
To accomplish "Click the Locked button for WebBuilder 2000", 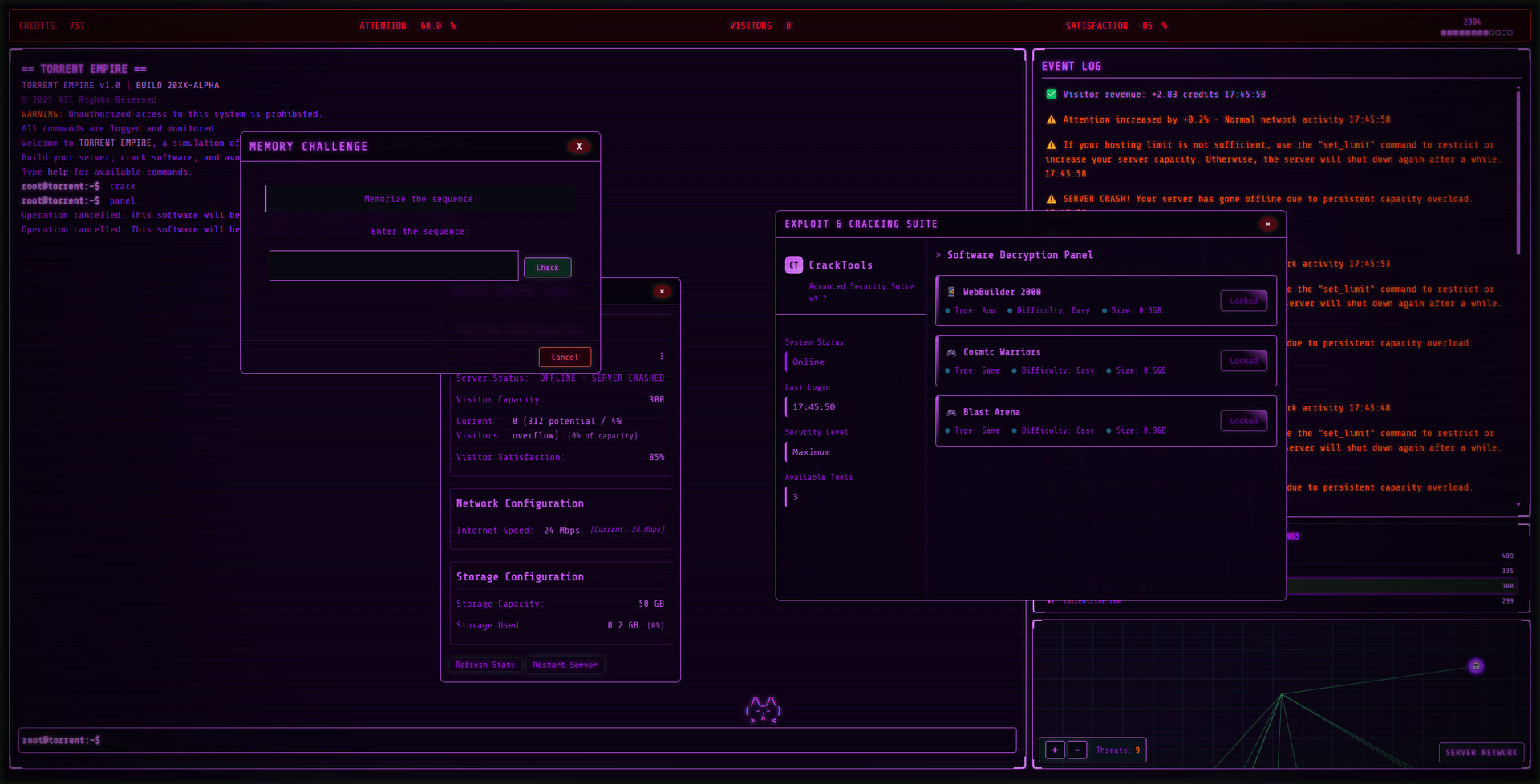I will coord(1243,300).
